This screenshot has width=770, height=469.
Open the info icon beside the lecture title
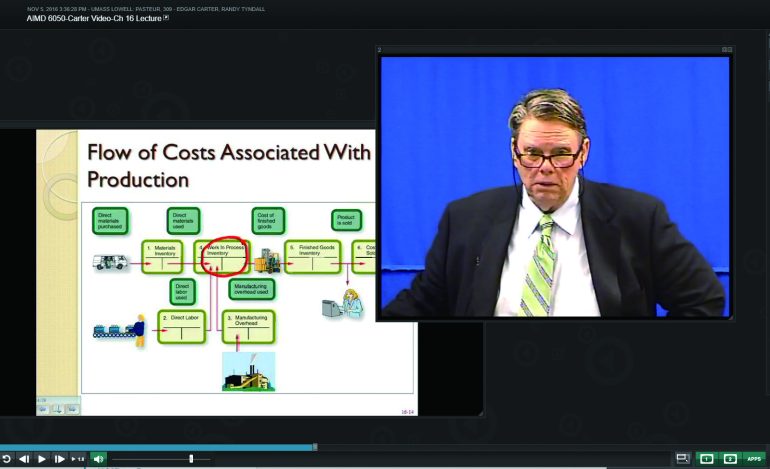click(166, 18)
